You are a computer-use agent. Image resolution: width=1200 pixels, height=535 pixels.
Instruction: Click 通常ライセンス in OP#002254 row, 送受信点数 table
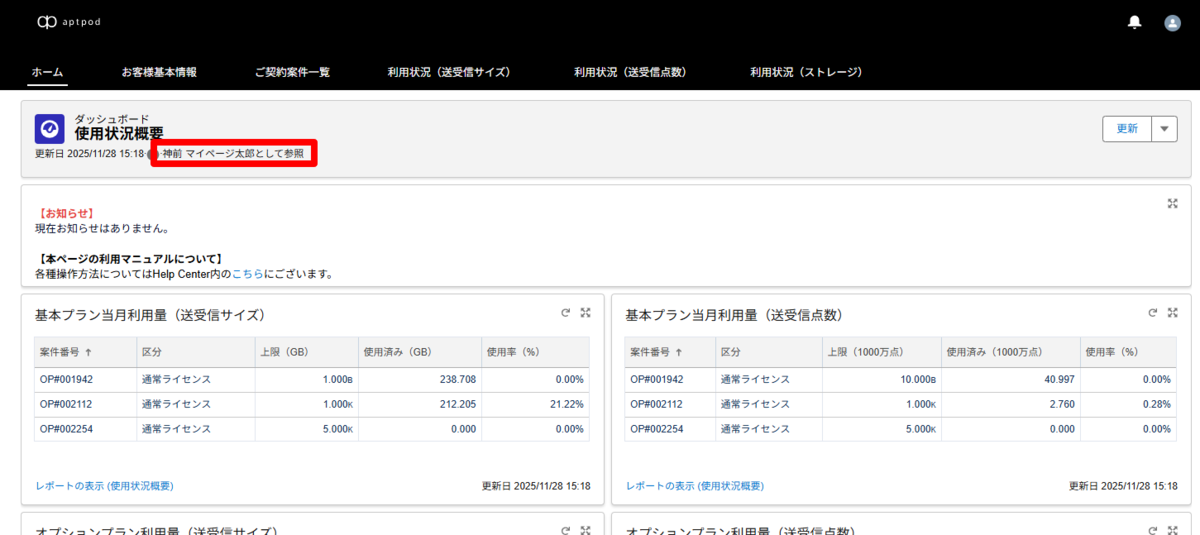pyautogui.click(x=755, y=429)
